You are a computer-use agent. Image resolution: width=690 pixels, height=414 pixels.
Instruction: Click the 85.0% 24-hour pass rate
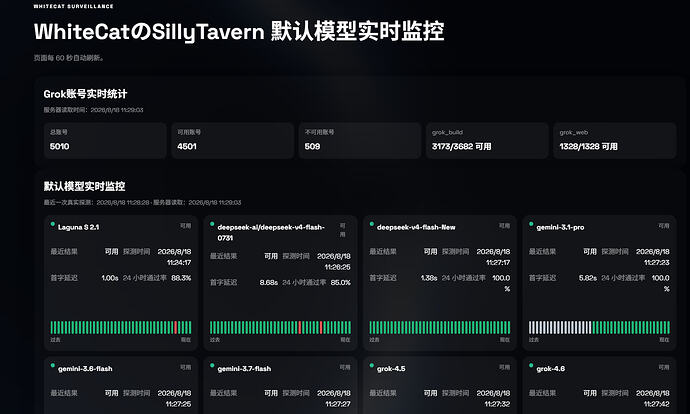click(341, 282)
